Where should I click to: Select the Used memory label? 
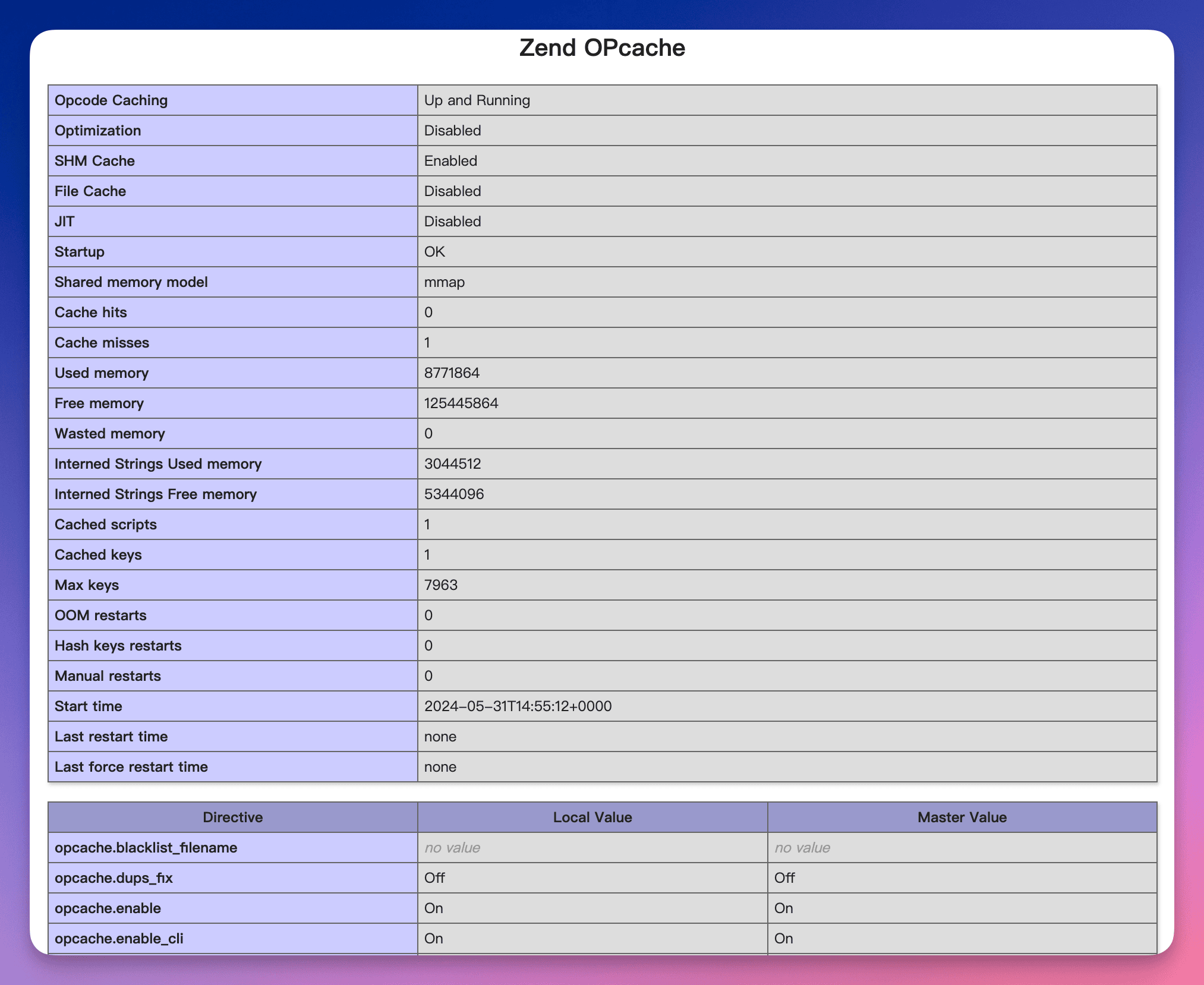(x=102, y=373)
